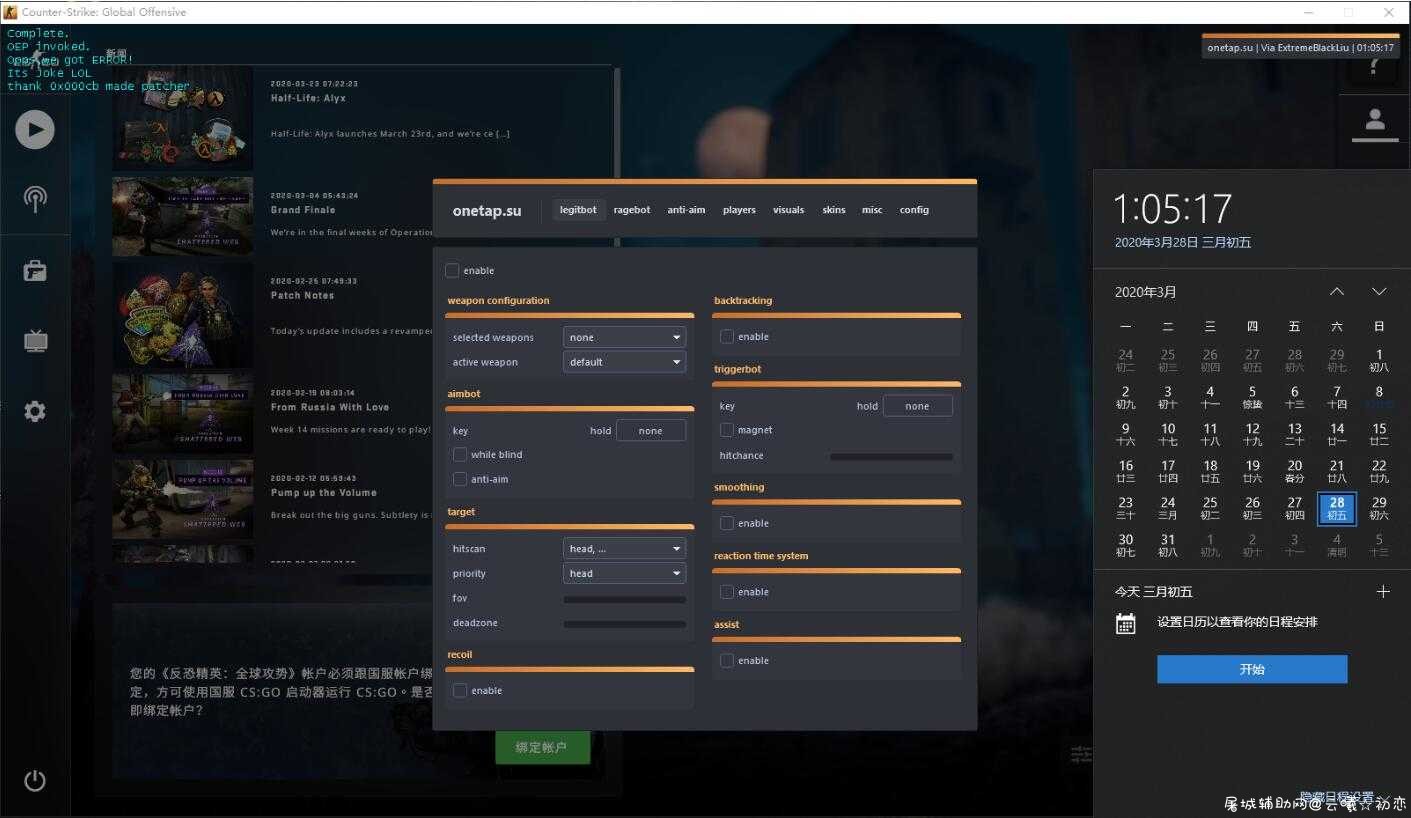1411x818 pixels.
Task: Switch to the skins tab
Action: pyautogui.click(x=834, y=210)
